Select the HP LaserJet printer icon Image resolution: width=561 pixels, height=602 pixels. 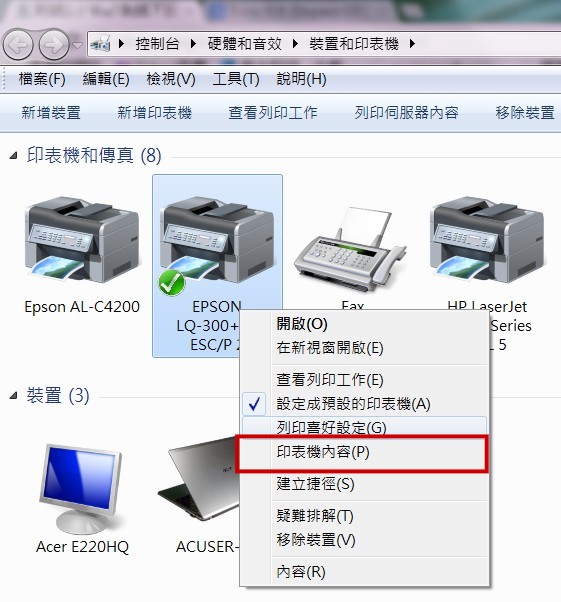(487, 240)
